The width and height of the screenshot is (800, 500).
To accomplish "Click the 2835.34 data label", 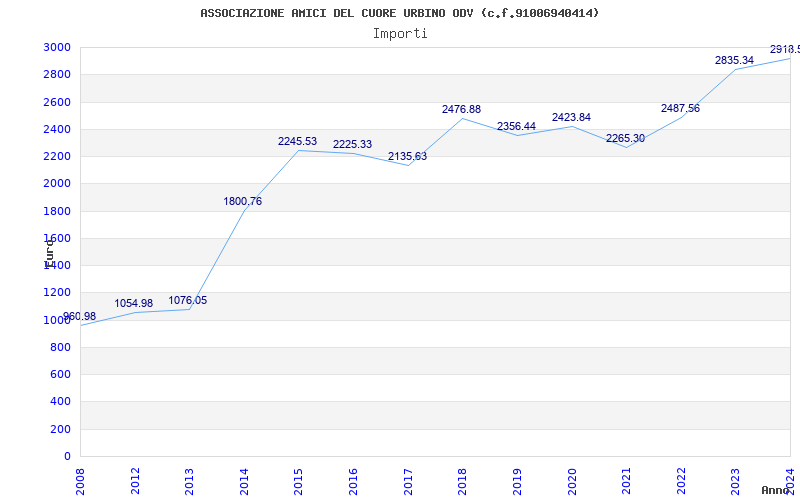I will tap(734, 60).
